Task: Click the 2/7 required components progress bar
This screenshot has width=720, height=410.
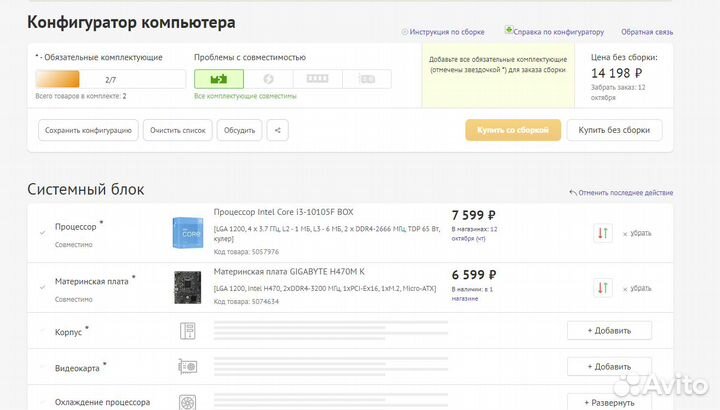Action: click(x=111, y=79)
